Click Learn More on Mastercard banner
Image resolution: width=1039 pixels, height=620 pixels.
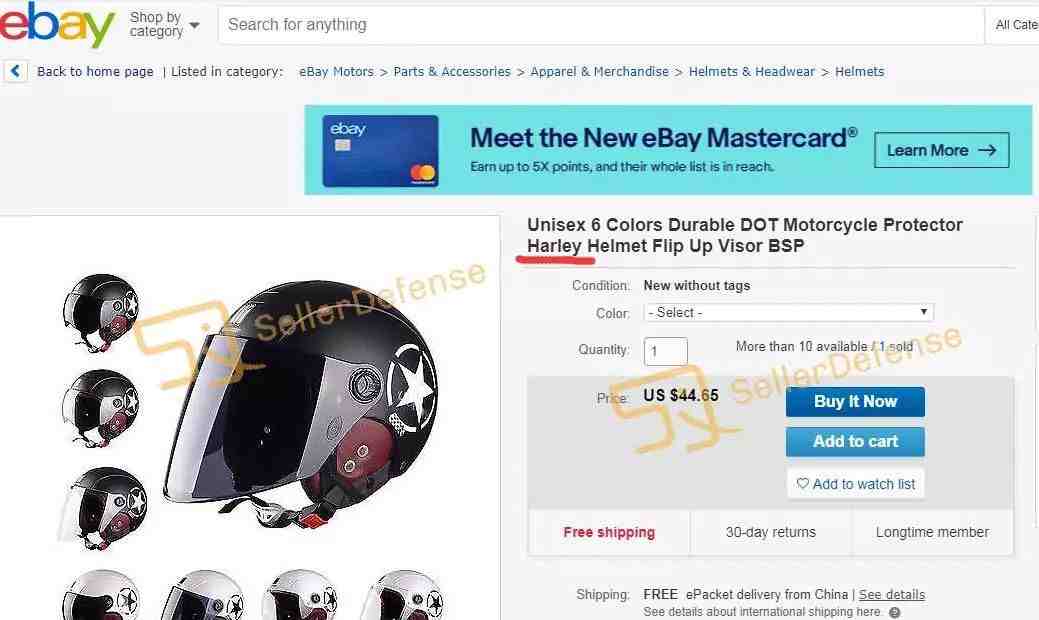pos(942,150)
